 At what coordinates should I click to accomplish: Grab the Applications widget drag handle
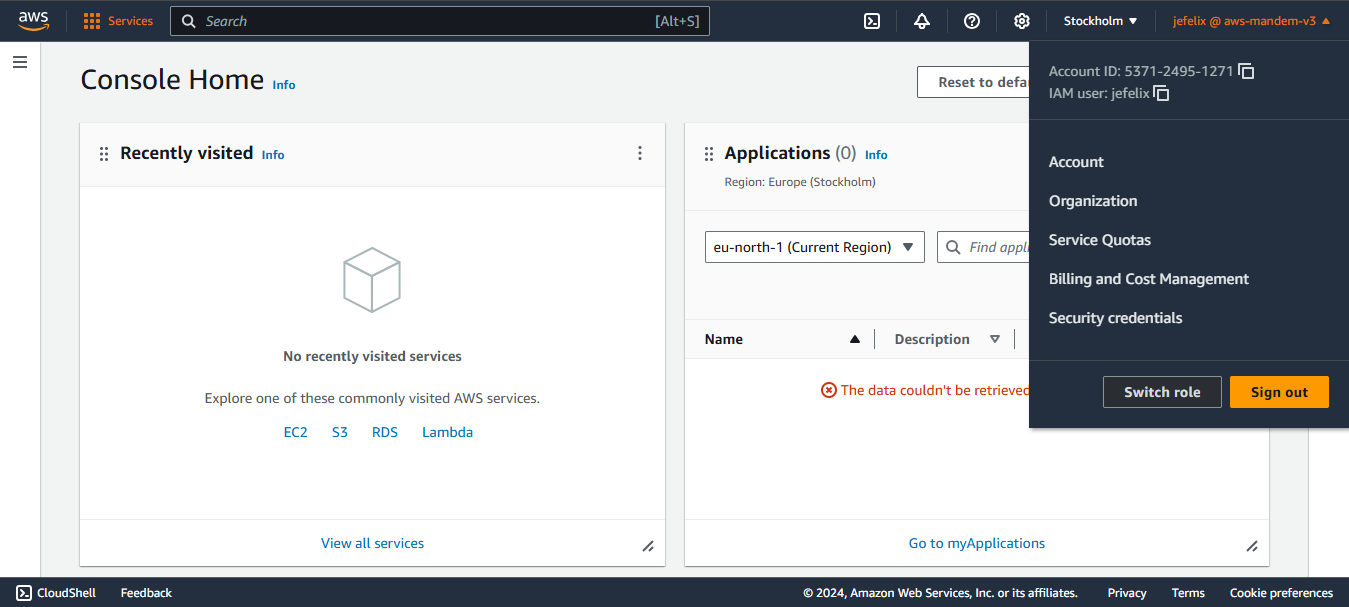click(709, 154)
